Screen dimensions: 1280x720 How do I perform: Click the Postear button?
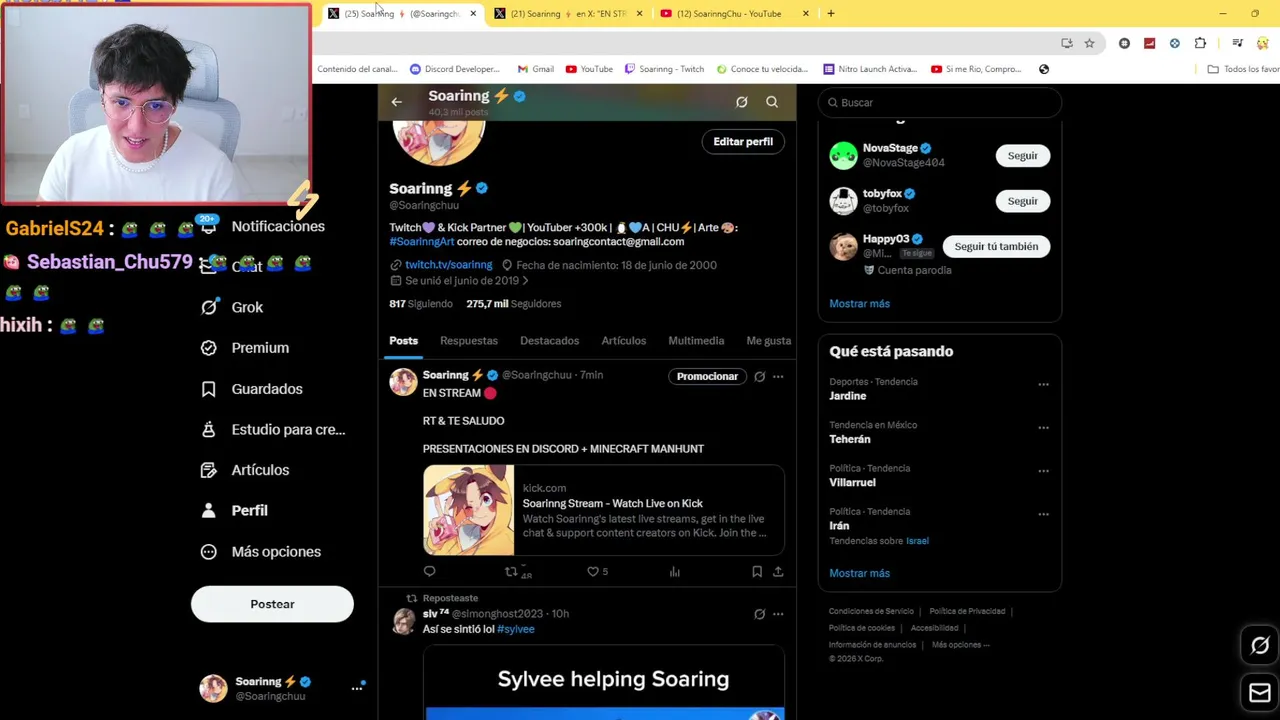point(272,604)
